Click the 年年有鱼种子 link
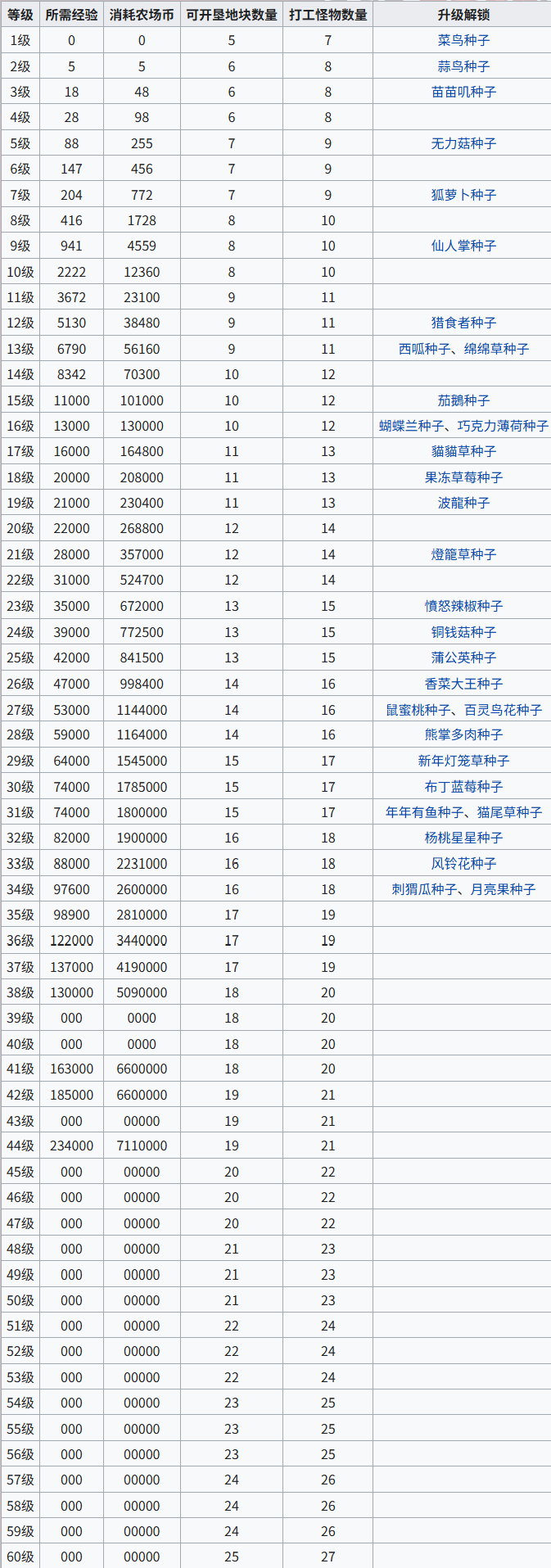The image size is (551, 1568). pyautogui.click(x=424, y=812)
